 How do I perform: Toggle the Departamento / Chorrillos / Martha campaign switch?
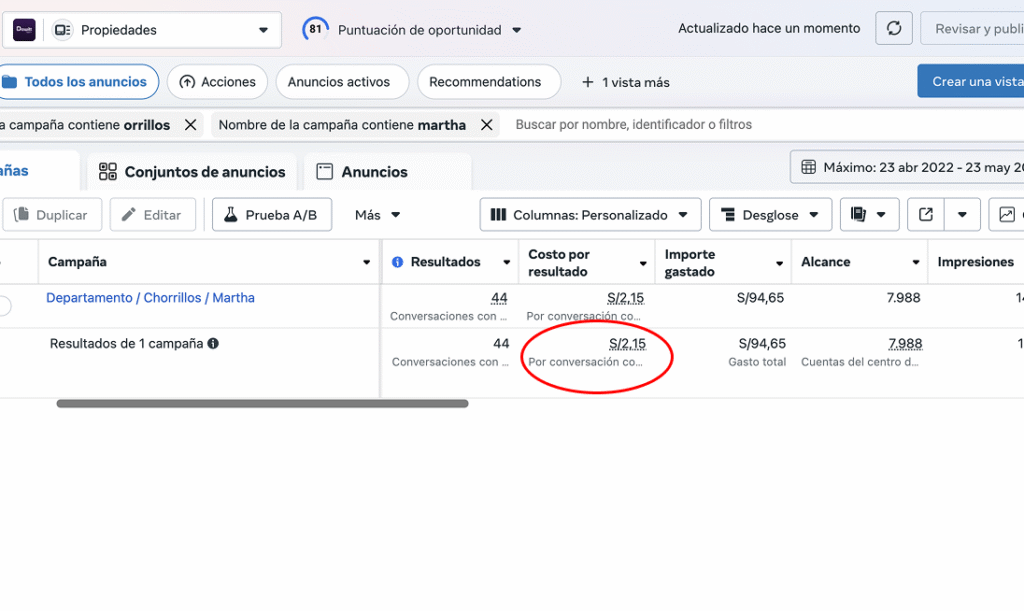pyautogui.click(x=5, y=306)
